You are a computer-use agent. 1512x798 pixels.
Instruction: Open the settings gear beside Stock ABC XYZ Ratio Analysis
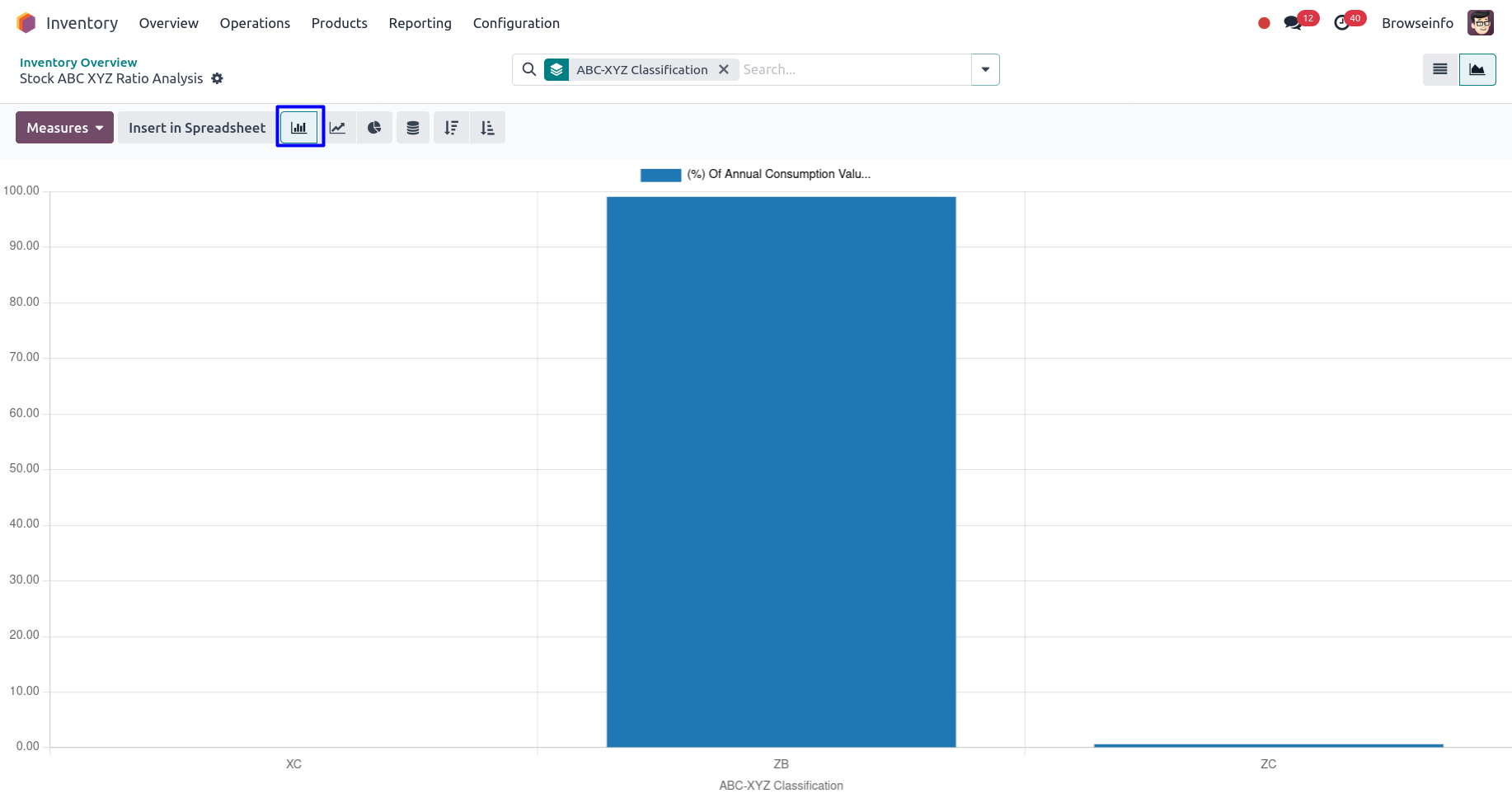click(x=218, y=78)
